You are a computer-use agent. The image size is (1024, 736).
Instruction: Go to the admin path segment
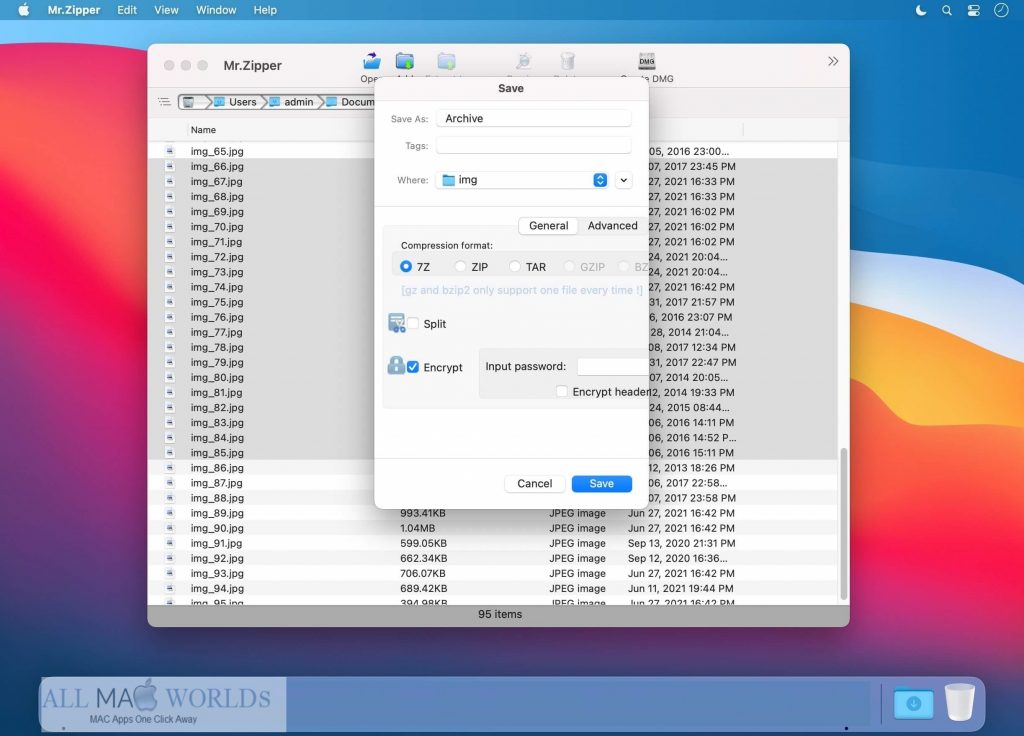pos(291,102)
